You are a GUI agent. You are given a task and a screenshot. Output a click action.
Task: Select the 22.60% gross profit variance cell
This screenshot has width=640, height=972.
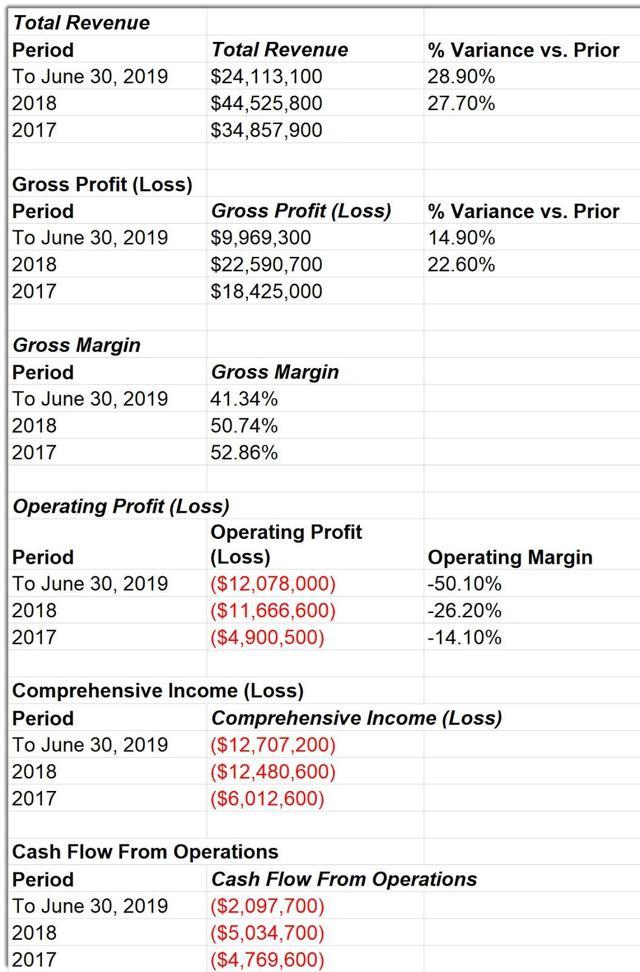coord(461,265)
